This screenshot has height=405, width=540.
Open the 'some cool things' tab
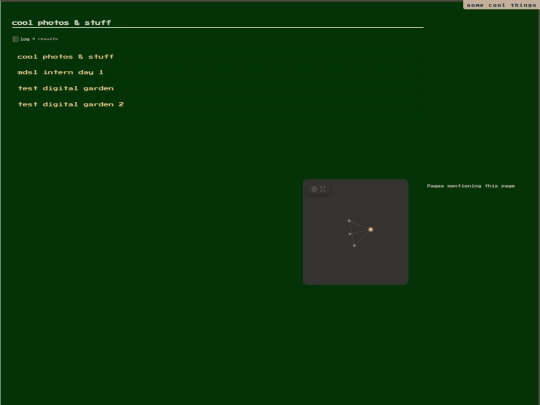click(x=501, y=5)
